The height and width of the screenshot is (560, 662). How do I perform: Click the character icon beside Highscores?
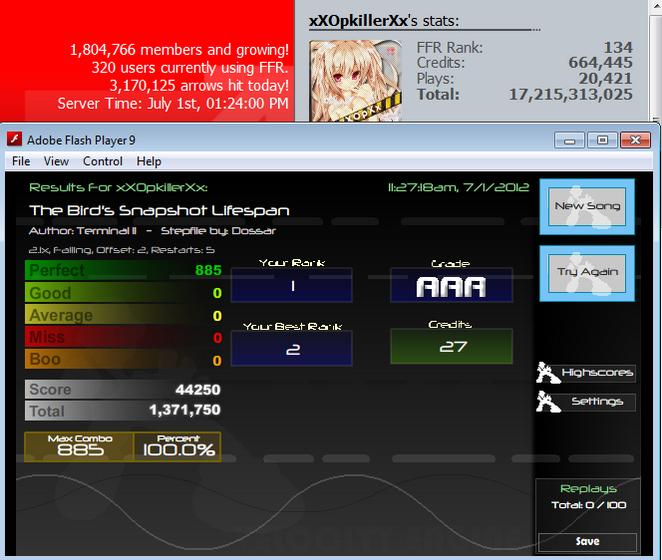(548, 373)
